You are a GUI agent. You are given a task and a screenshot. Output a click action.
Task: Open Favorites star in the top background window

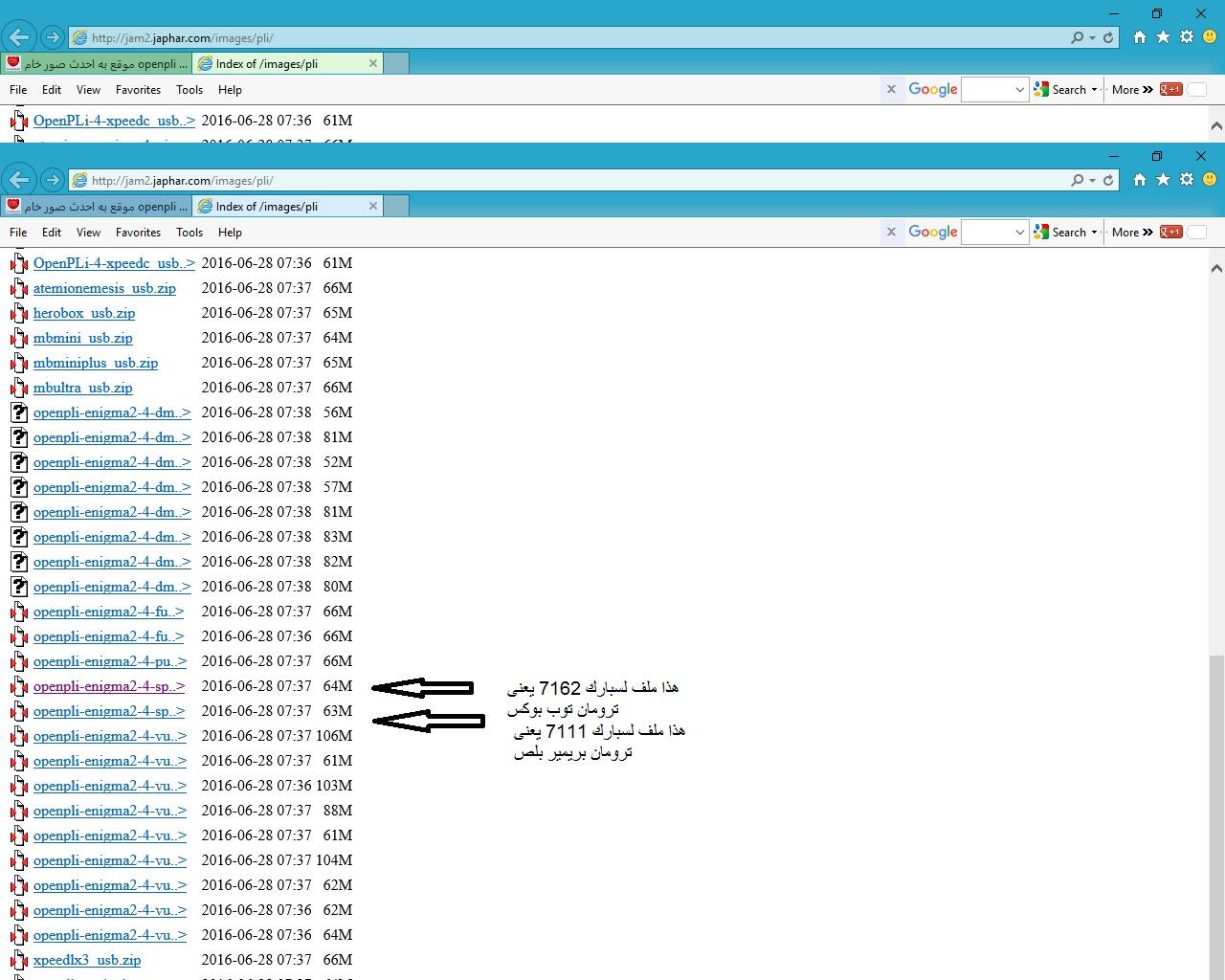click(x=1163, y=37)
